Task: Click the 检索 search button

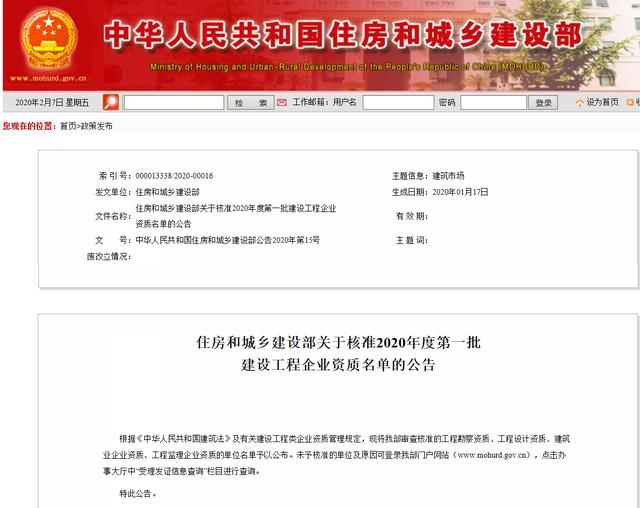Action: 251,102
